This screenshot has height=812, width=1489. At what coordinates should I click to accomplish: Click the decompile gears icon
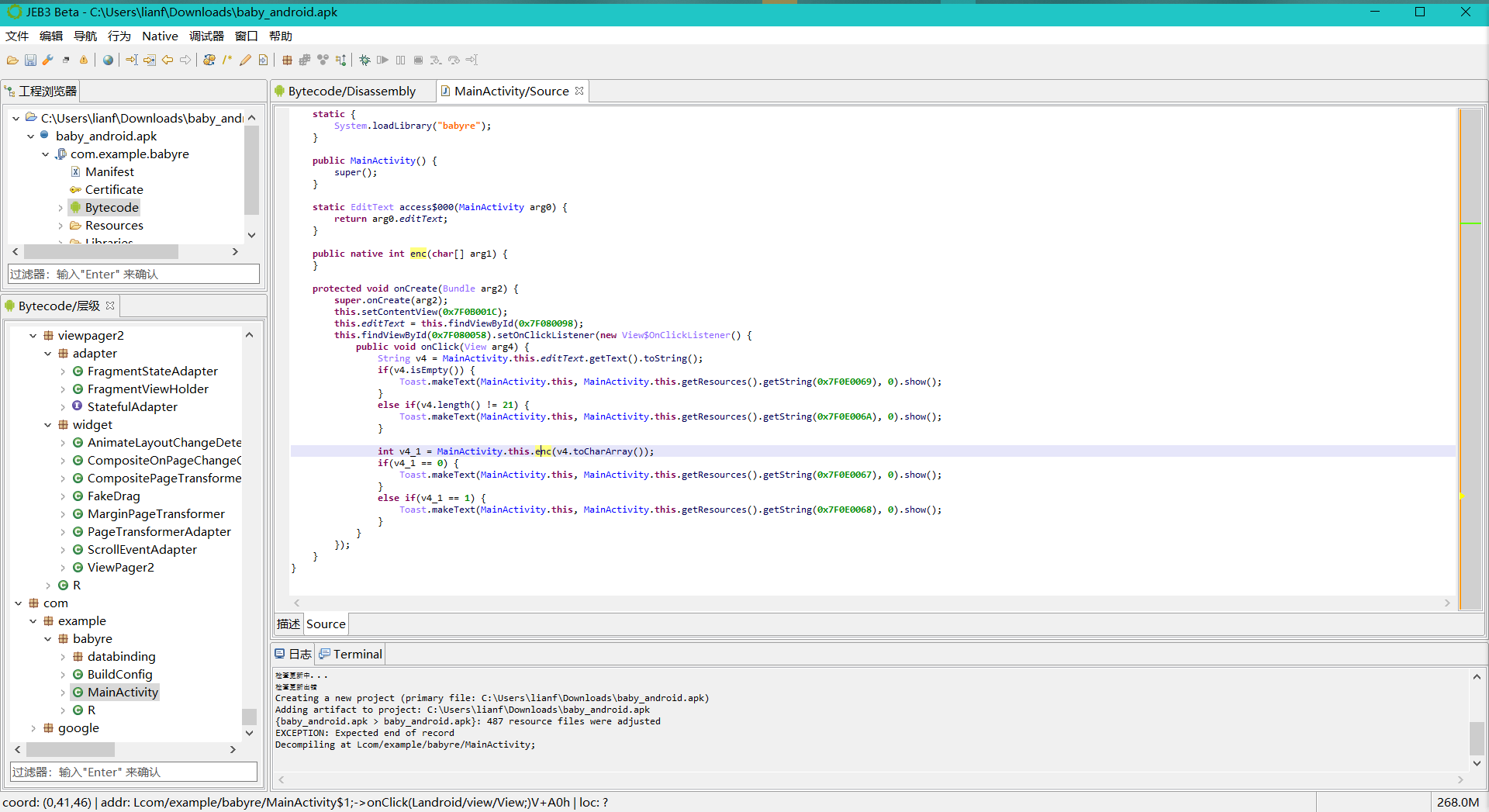209,60
